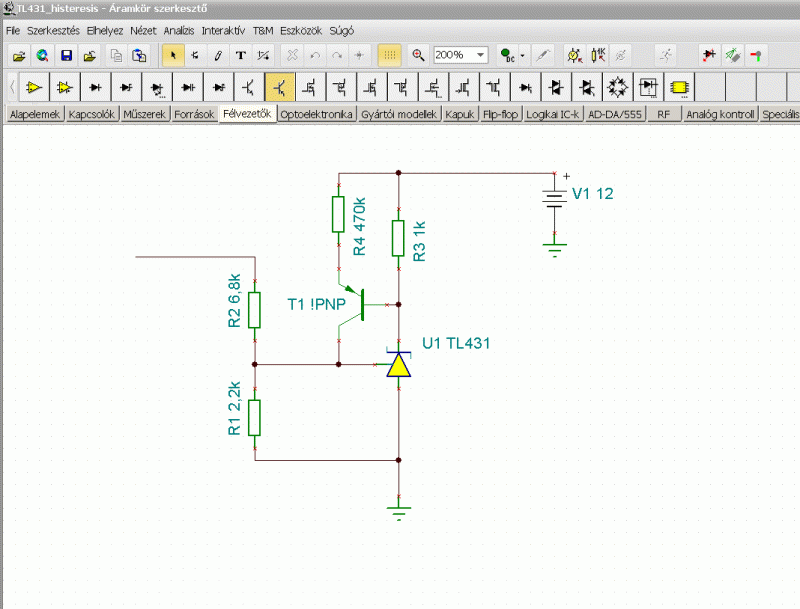Switch to the Kapuk tab

click(x=460, y=114)
